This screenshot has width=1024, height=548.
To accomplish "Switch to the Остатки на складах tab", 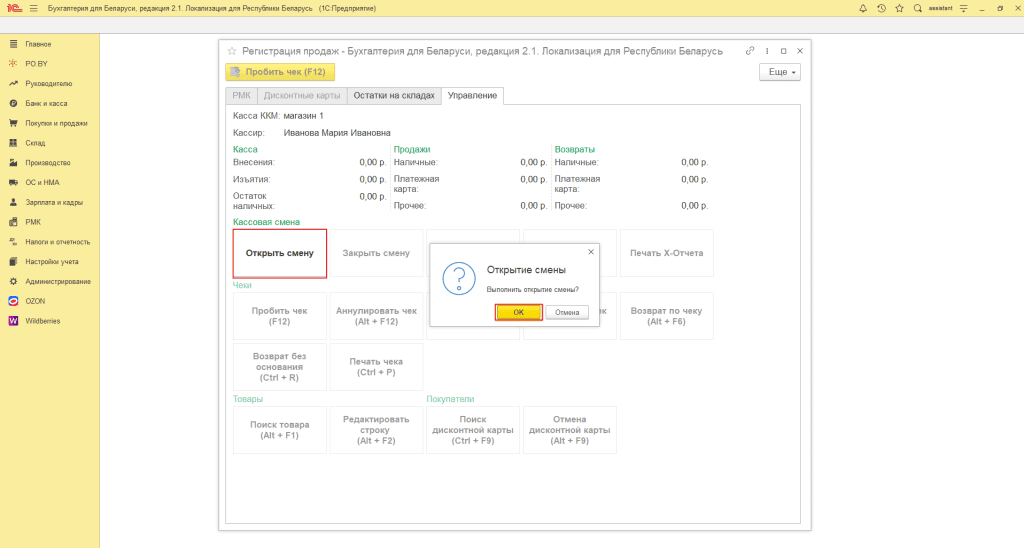I will pyautogui.click(x=394, y=95).
